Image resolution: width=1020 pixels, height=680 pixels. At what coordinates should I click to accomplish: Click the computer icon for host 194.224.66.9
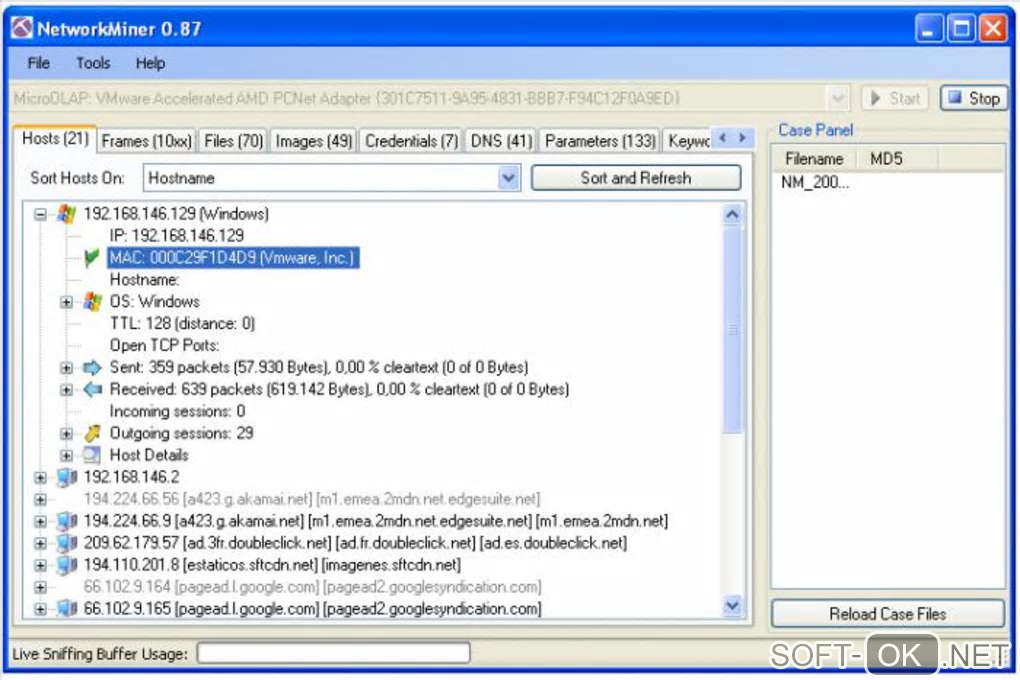tap(67, 521)
